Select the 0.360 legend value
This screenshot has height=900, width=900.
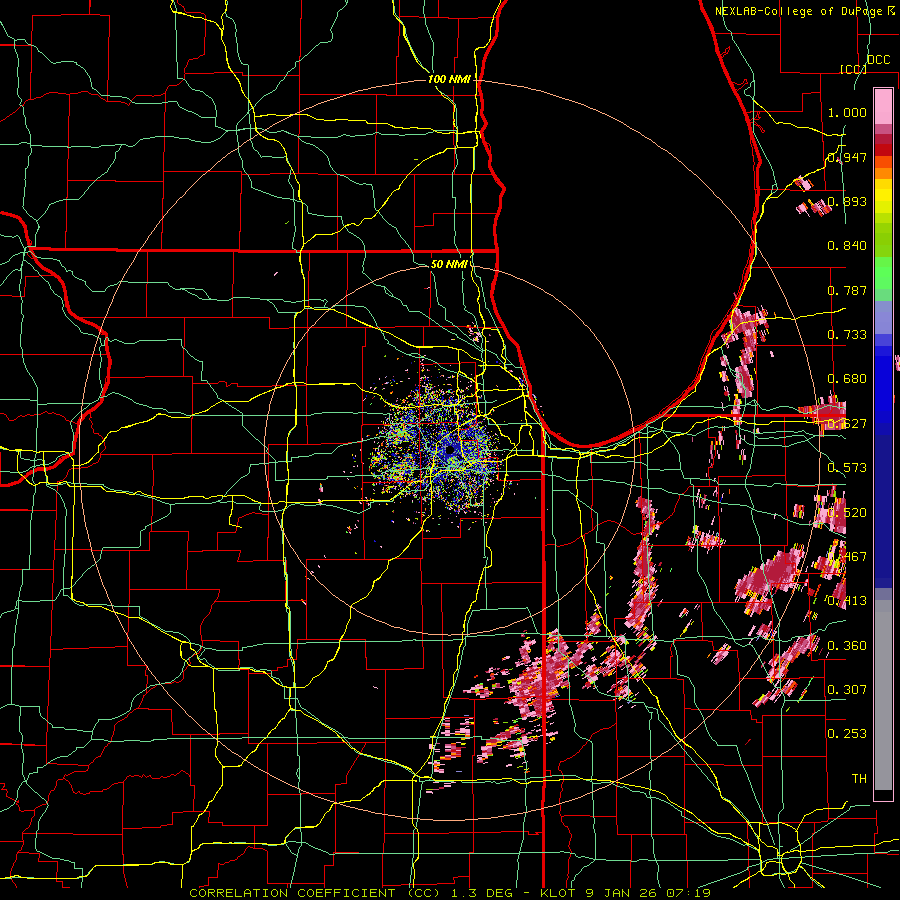click(x=847, y=646)
